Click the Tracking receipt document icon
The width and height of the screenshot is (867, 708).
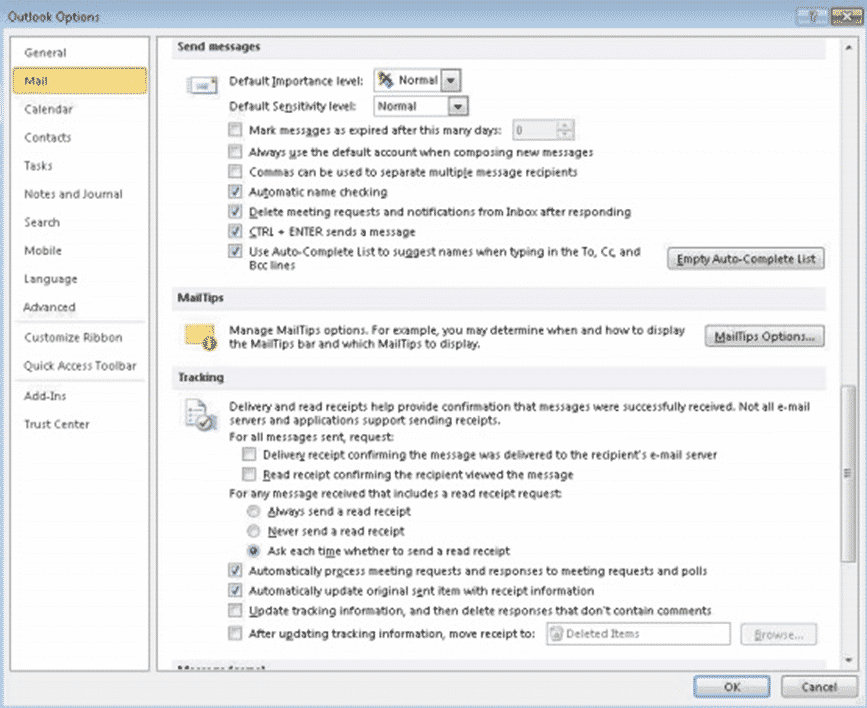coord(201,414)
